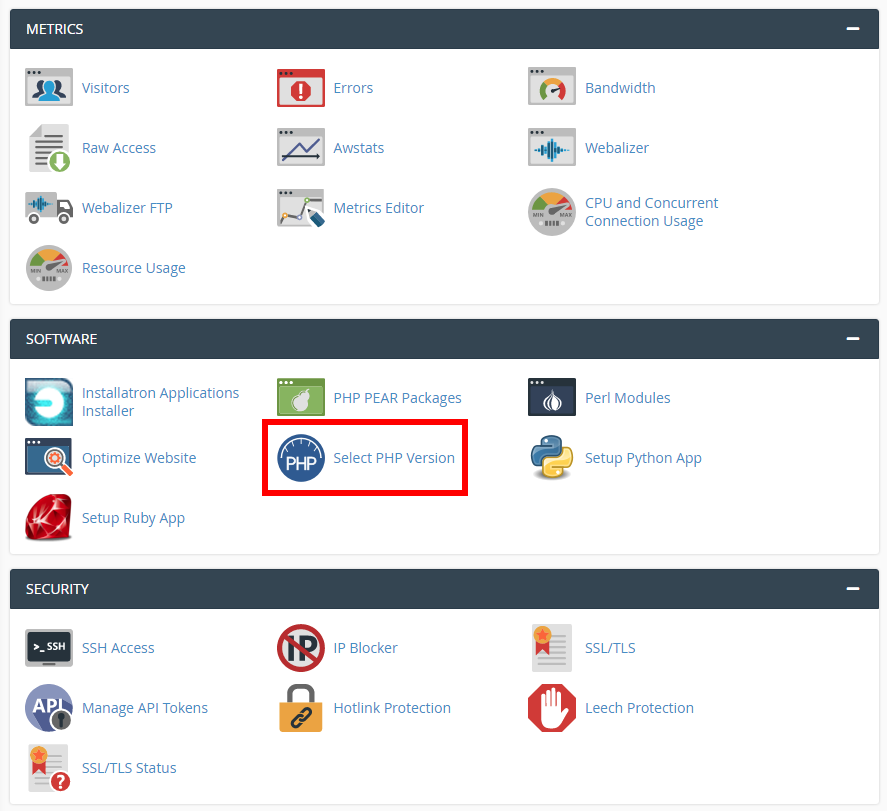Open the Visitors metrics icon

[48, 88]
